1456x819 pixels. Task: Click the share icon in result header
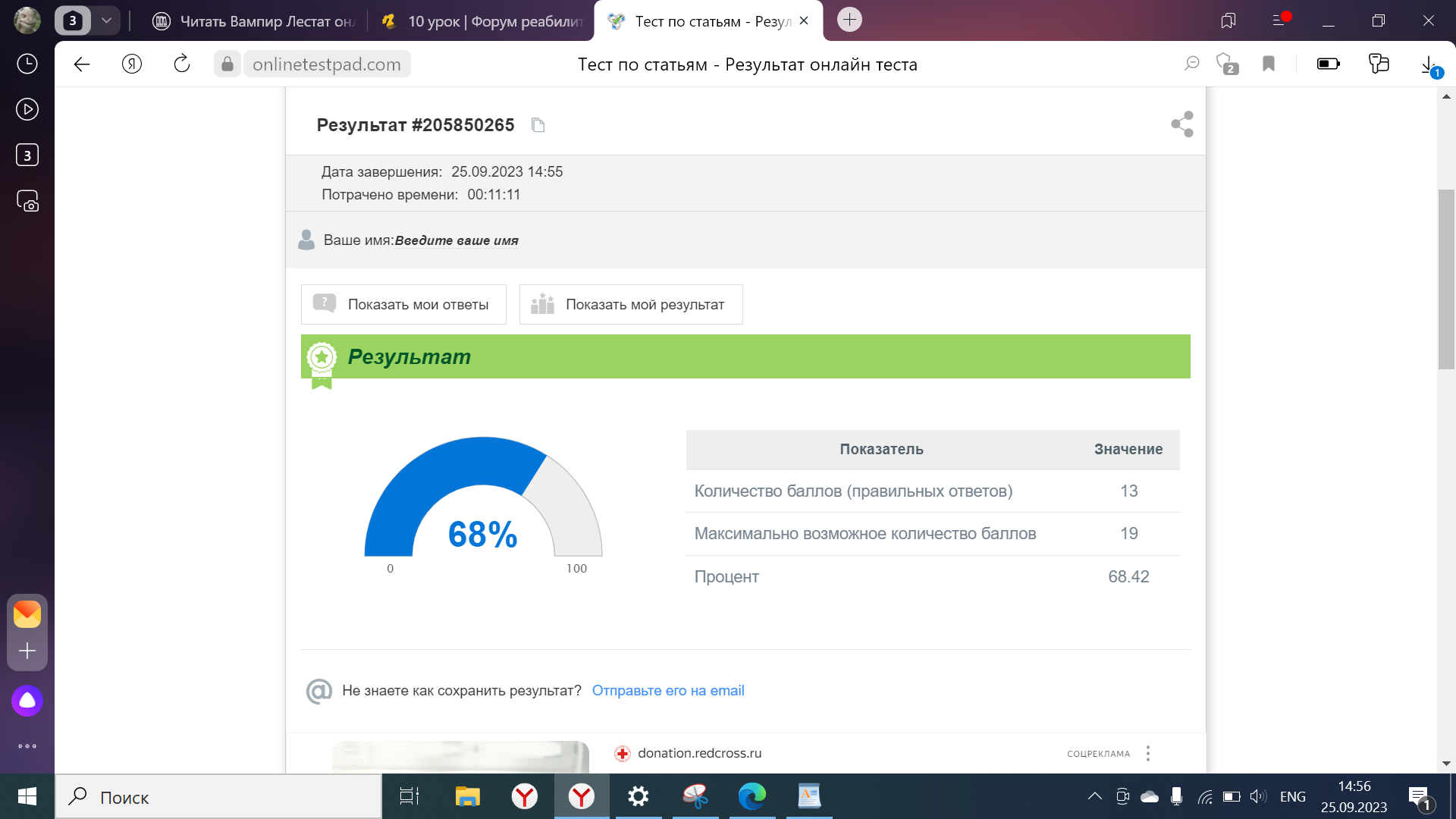pyautogui.click(x=1181, y=124)
